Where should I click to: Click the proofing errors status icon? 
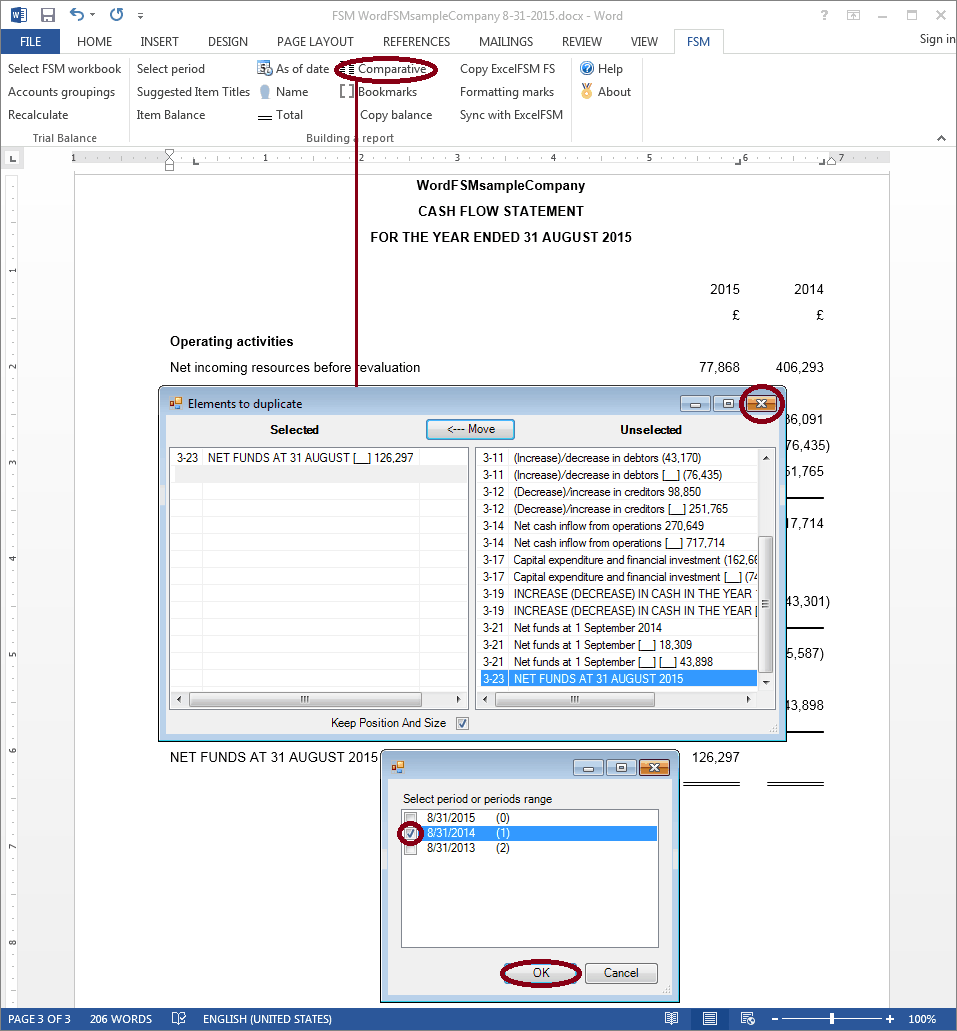click(178, 1019)
